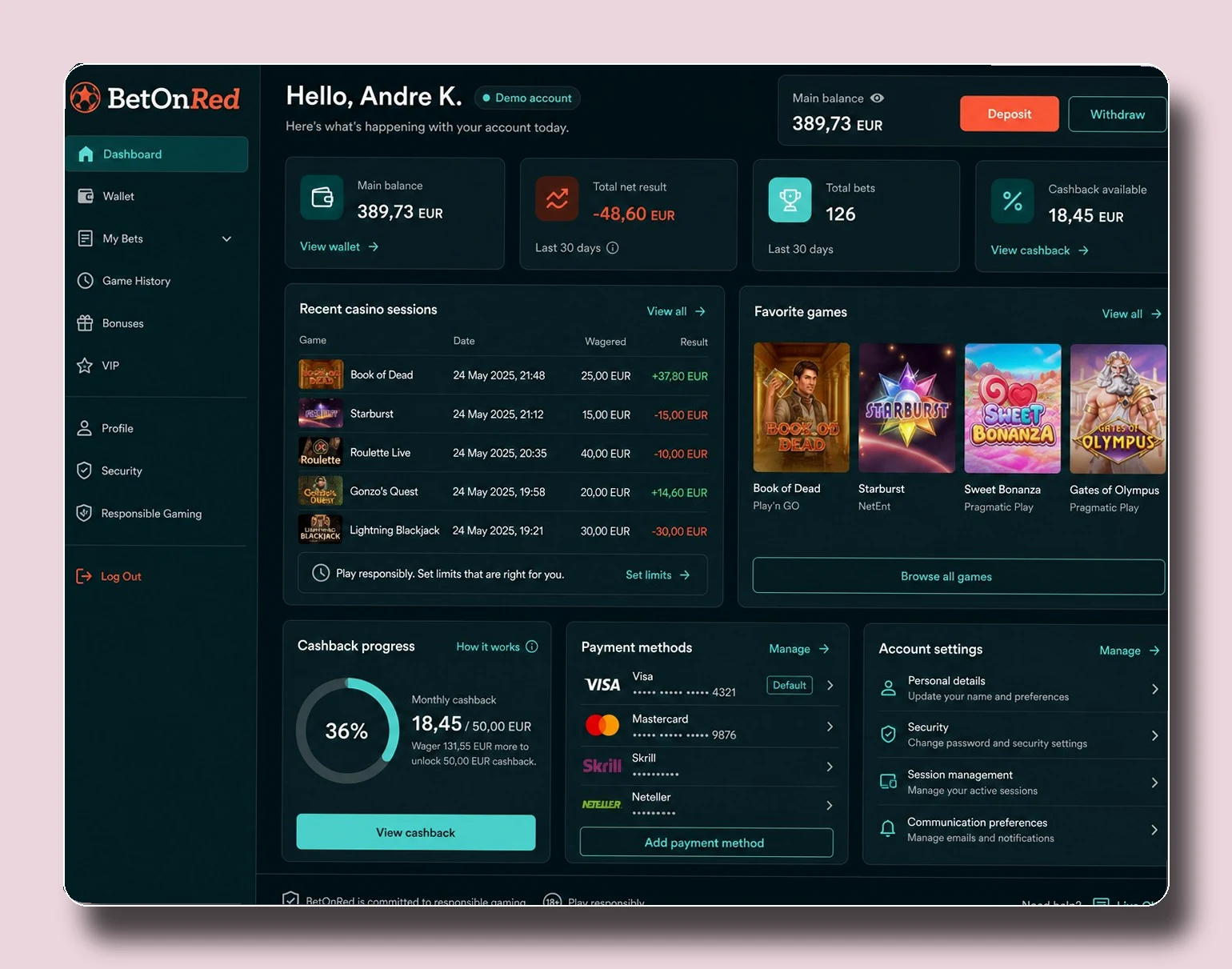Click the Personal details person icon
The height and width of the screenshot is (969, 1232).
[x=888, y=688]
